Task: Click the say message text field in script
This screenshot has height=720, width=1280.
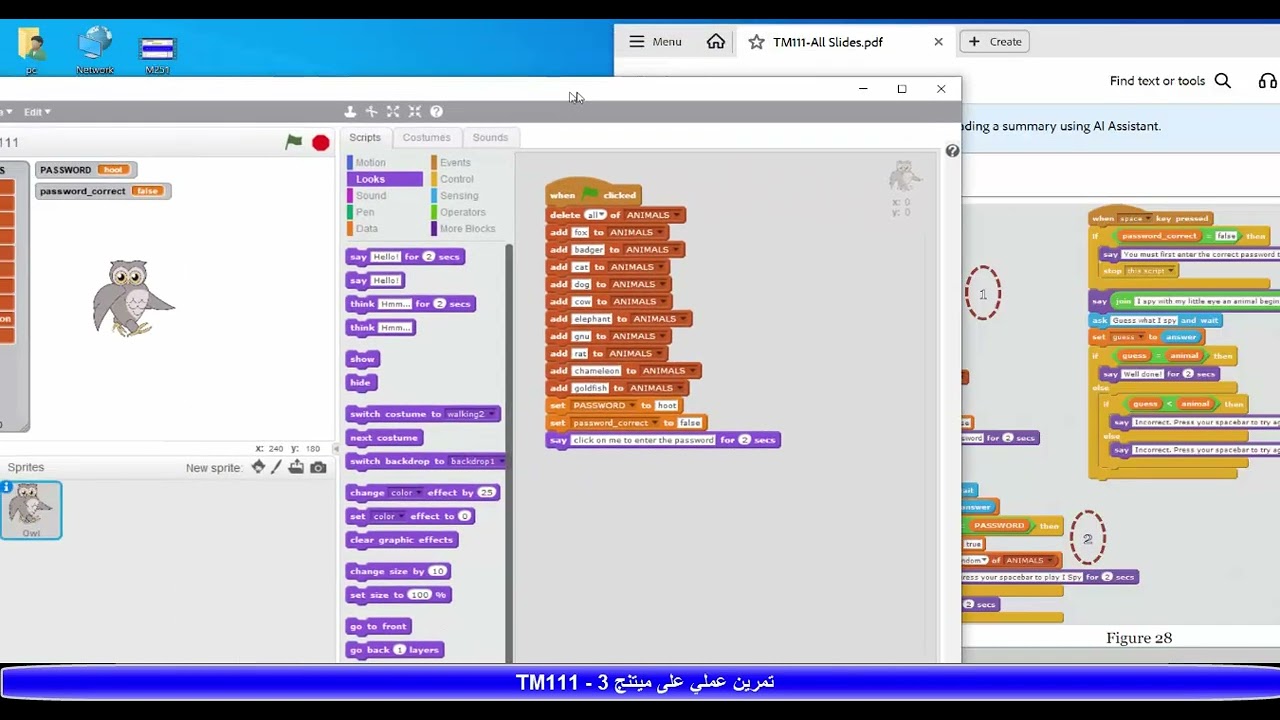Action: click(x=644, y=440)
